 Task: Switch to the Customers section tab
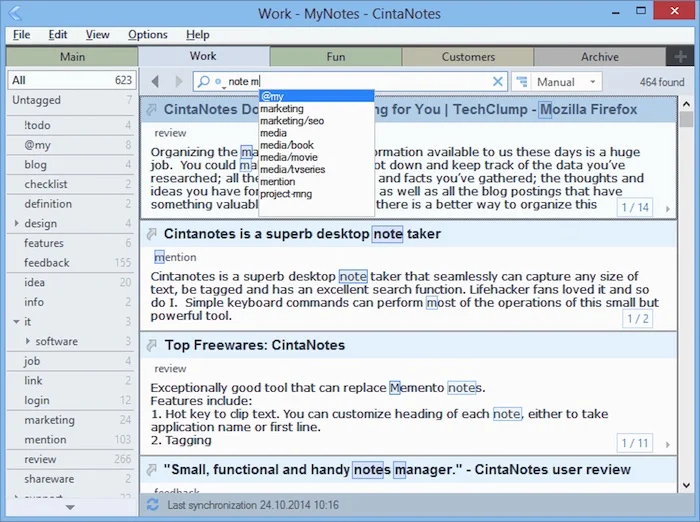(x=468, y=57)
